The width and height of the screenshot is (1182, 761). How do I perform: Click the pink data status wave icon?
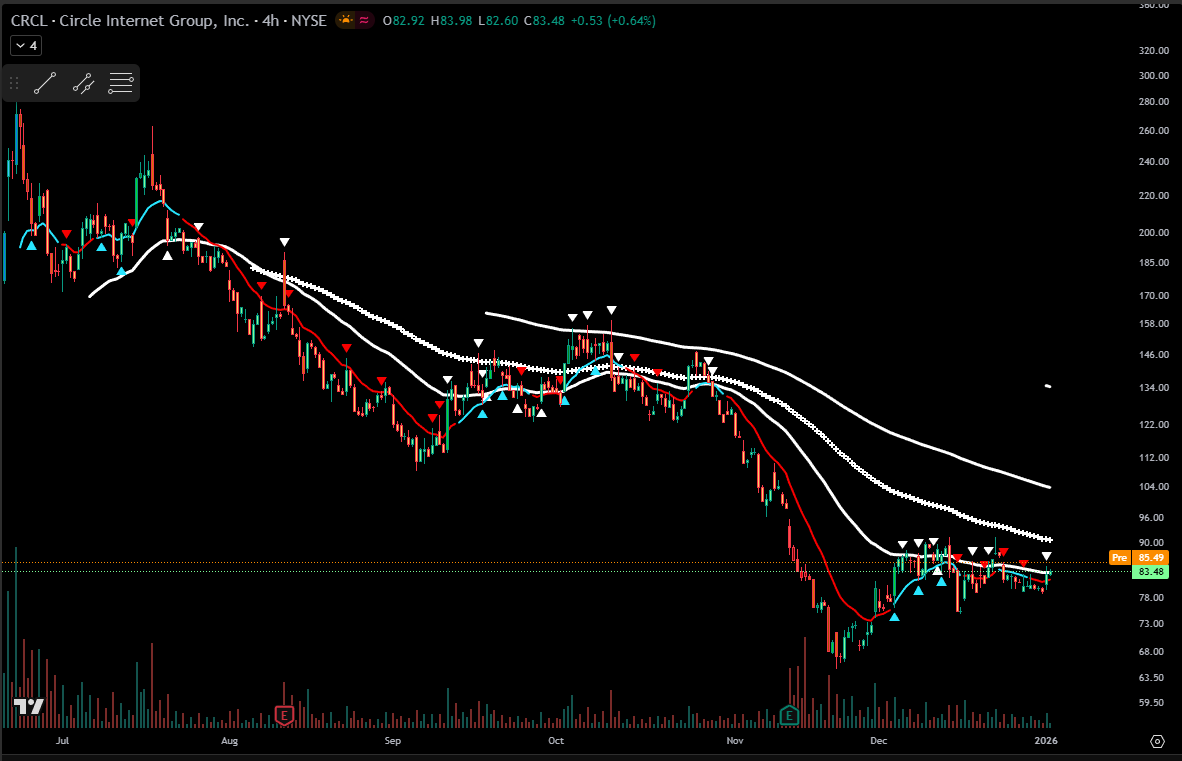point(364,20)
